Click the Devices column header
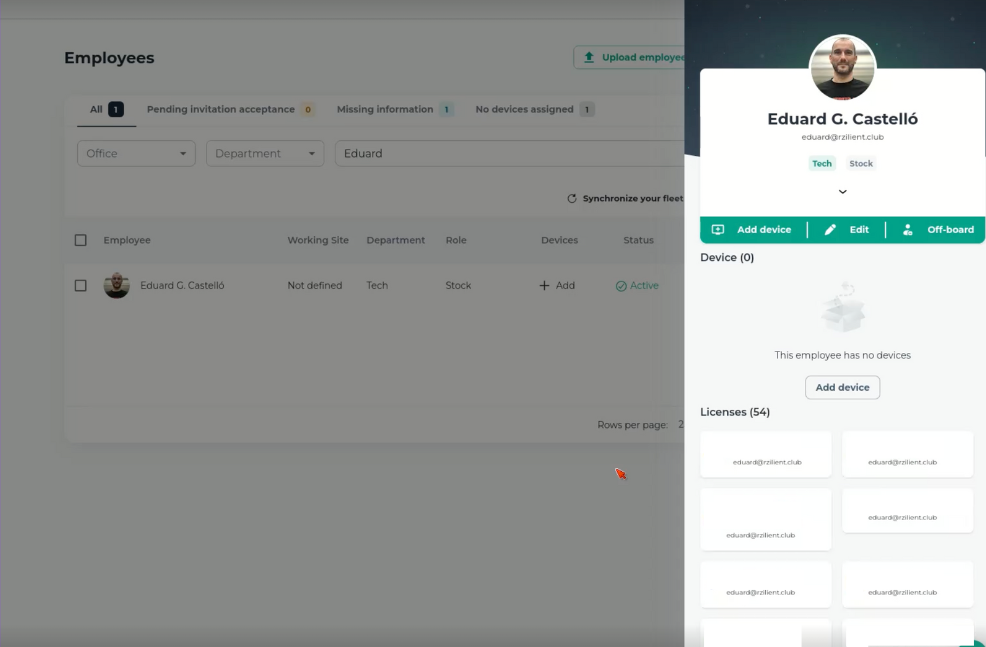Image resolution: width=986 pixels, height=647 pixels. coord(559,240)
